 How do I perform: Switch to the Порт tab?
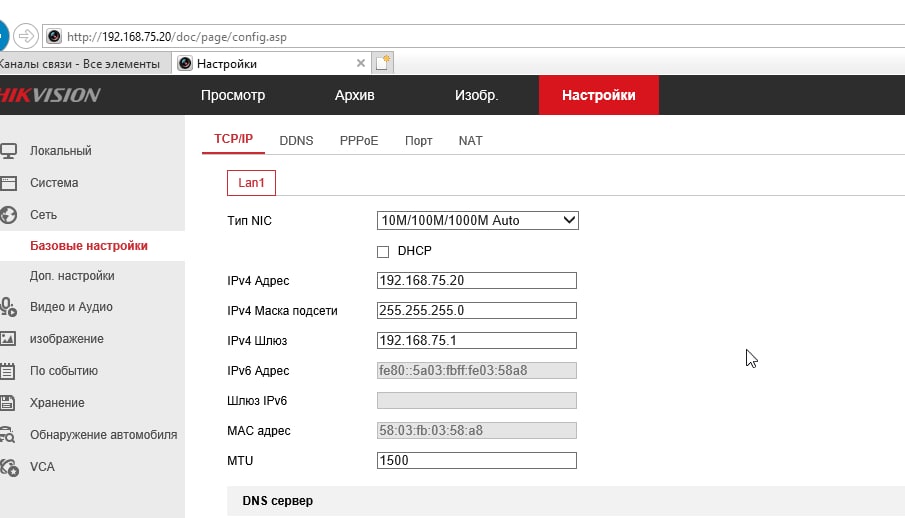click(x=418, y=141)
